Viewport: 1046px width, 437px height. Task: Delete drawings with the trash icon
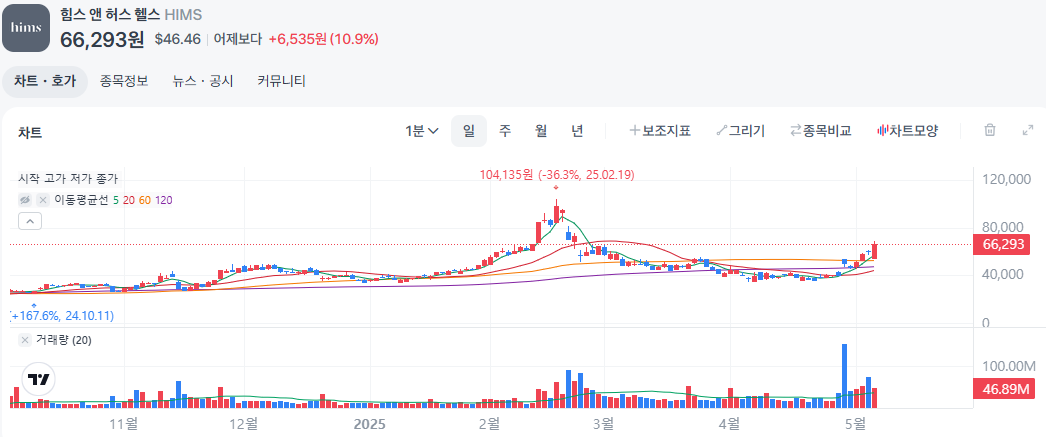tap(991, 131)
